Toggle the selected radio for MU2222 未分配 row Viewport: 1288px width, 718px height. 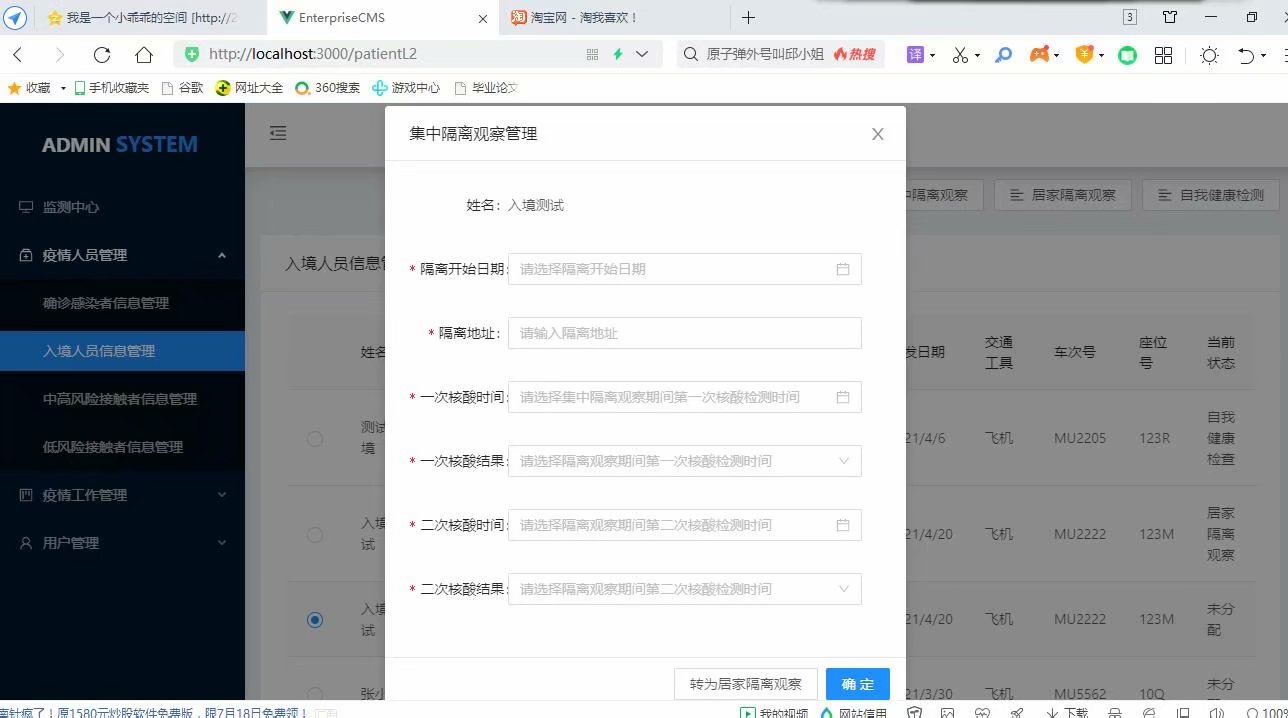click(x=315, y=620)
